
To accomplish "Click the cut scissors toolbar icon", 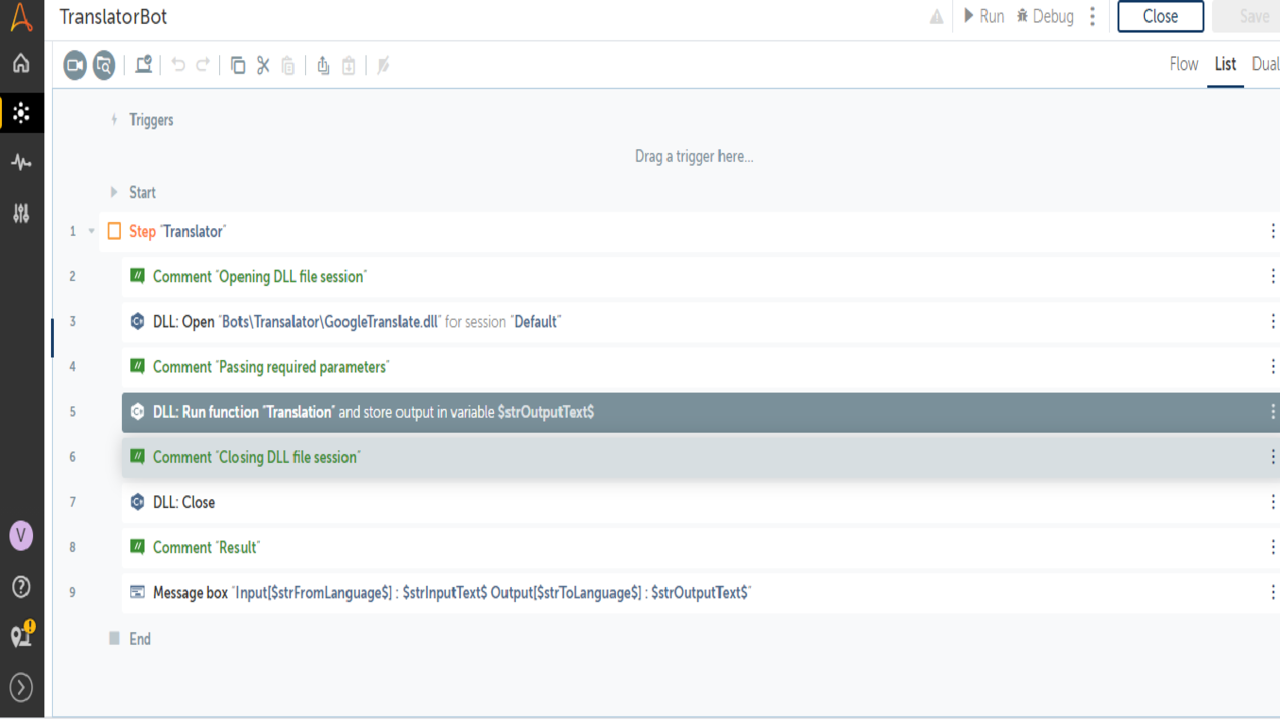I will click(263, 66).
